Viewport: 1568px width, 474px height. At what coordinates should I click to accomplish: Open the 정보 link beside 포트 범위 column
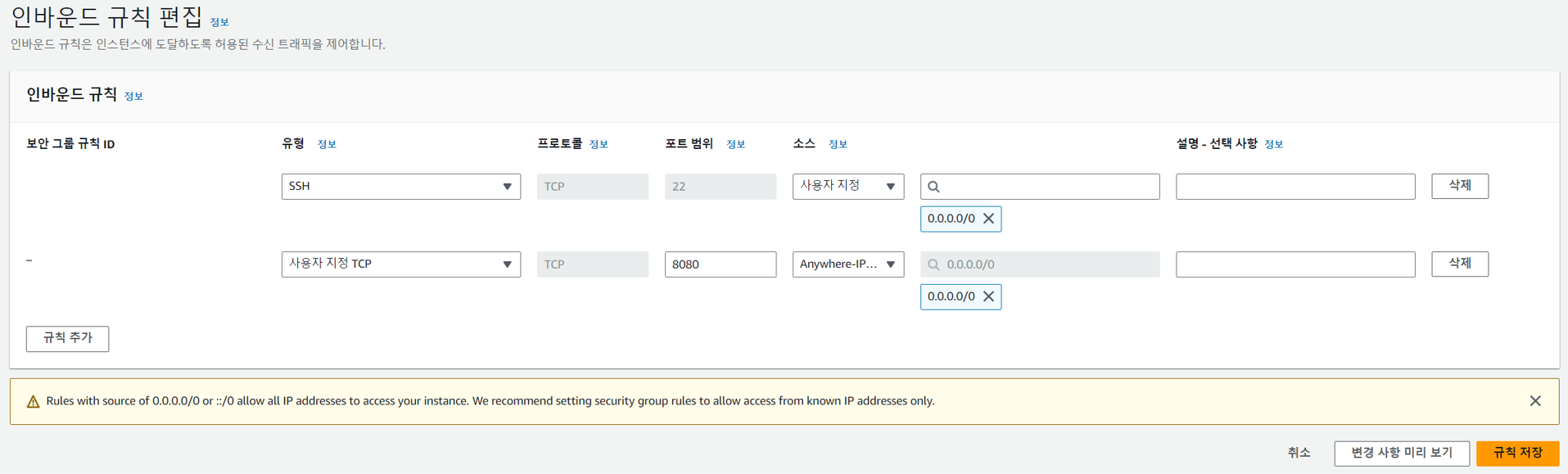(735, 144)
